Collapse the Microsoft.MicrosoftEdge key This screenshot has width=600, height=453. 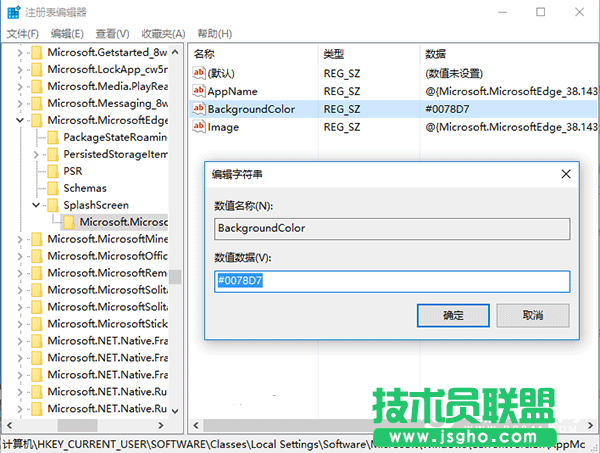[x=20, y=120]
